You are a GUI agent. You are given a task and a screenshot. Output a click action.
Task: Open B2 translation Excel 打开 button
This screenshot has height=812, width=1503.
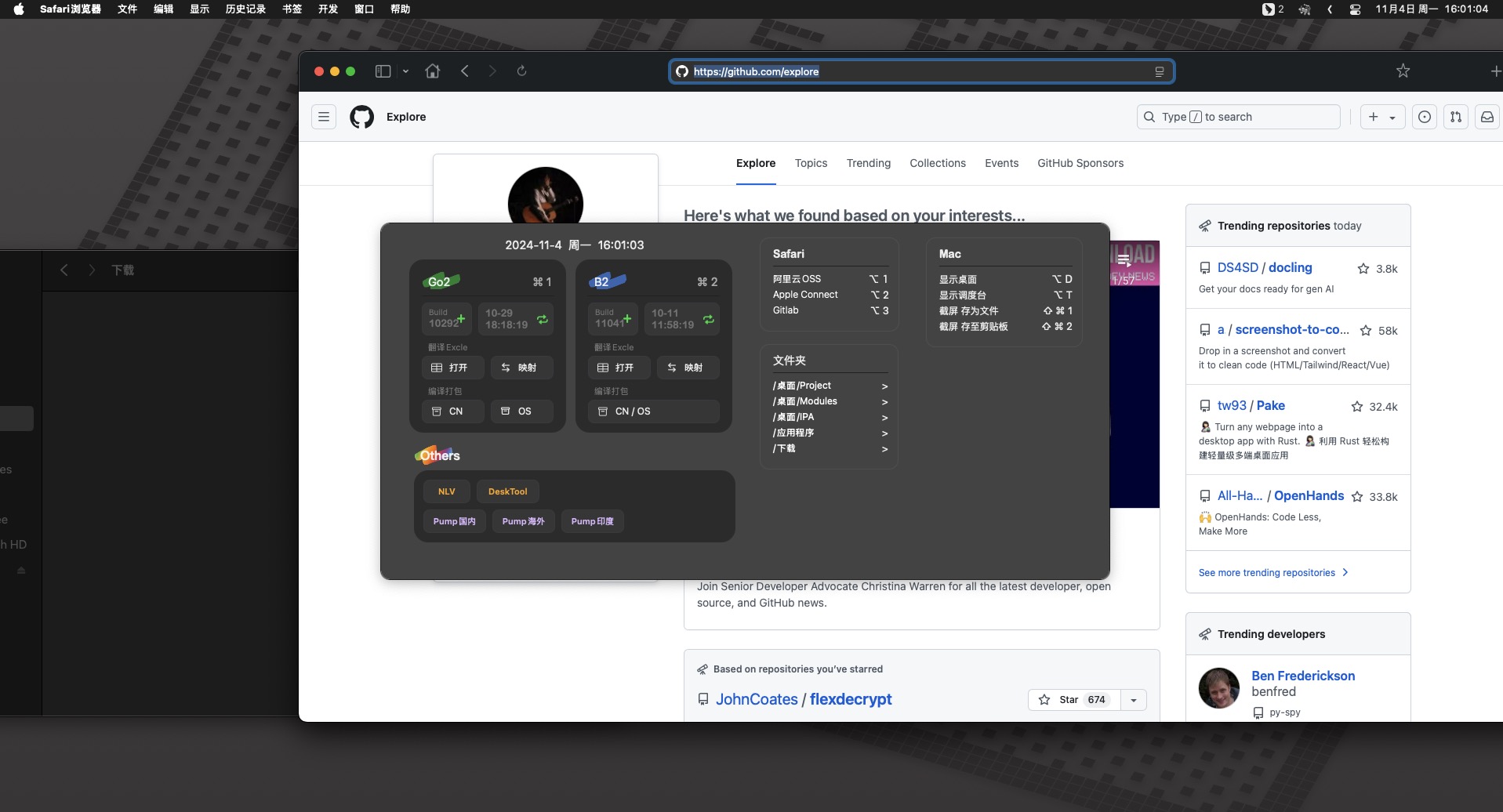(x=619, y=368)
